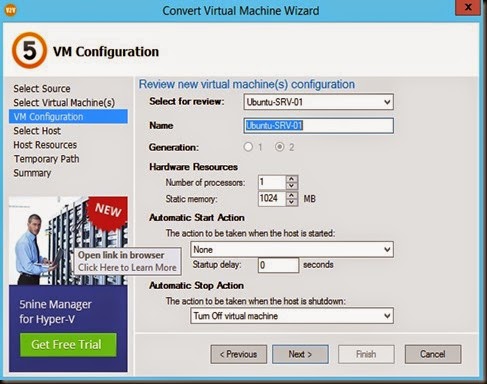
Task: Go to Select Source step
Action: [x=42, y=89]
